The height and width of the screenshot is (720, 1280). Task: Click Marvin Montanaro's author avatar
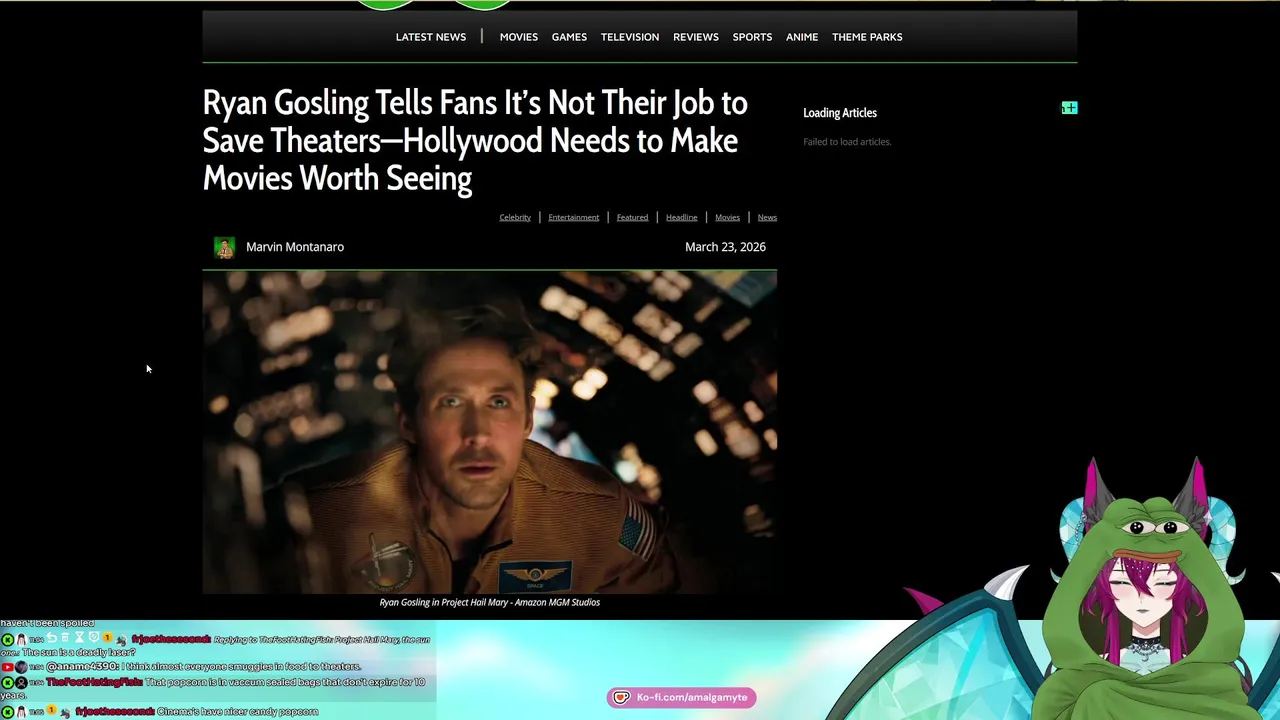point(224,247)
